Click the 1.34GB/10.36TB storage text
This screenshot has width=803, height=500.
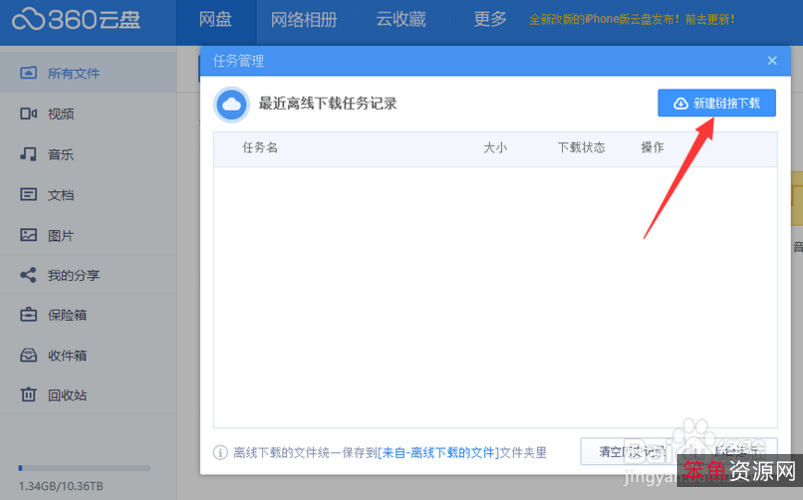[x=61, y=486]
